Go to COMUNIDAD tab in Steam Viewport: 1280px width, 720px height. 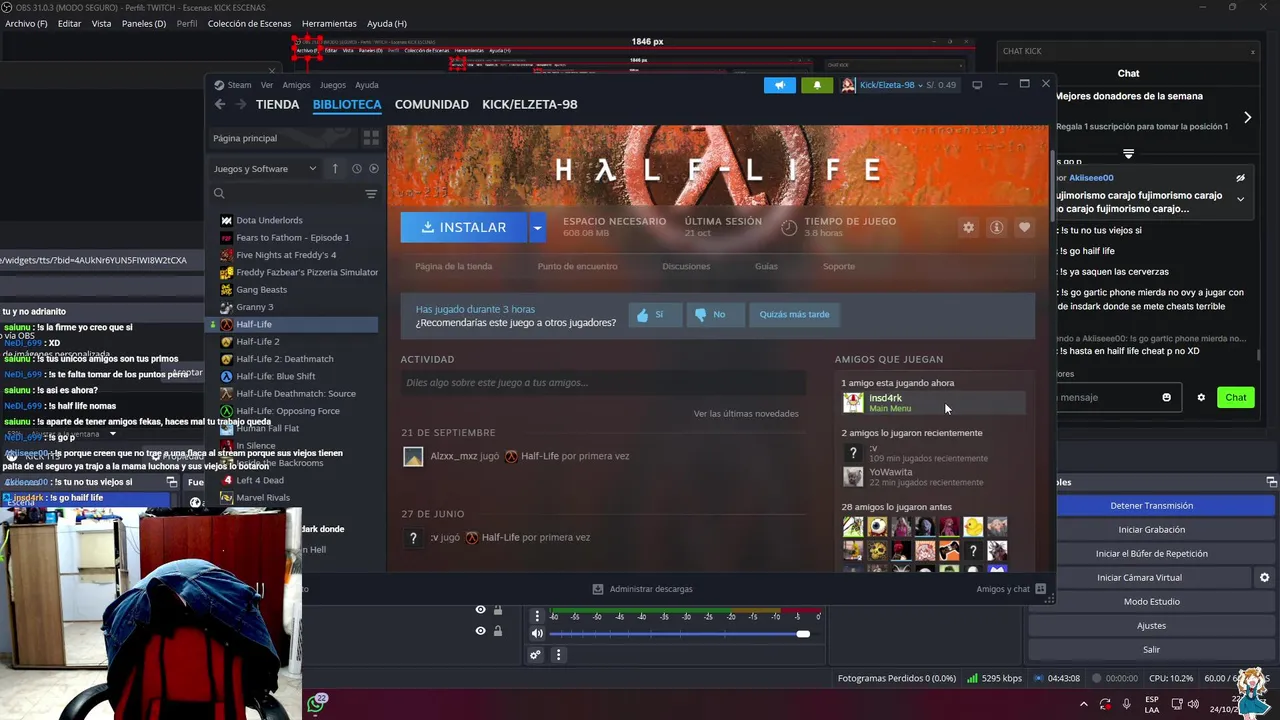pyautogui.click(x=431, y=104)
